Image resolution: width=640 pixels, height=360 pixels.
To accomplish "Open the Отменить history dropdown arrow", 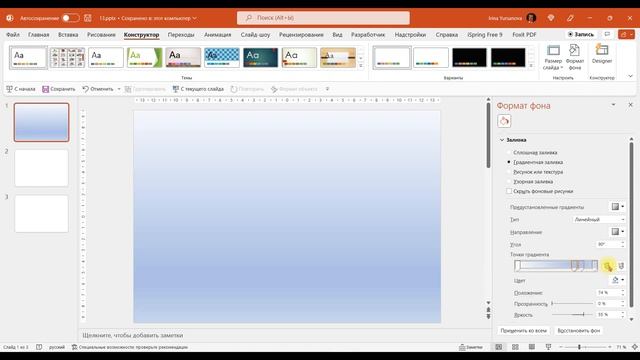I will click(119, 89).
